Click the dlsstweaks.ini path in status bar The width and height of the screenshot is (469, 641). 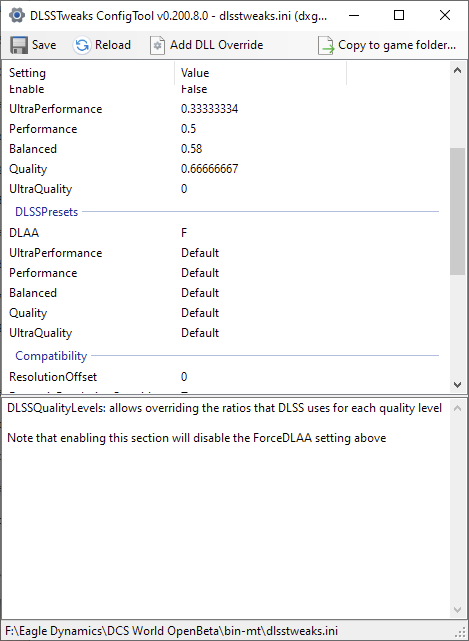click(x=171, y=631)
